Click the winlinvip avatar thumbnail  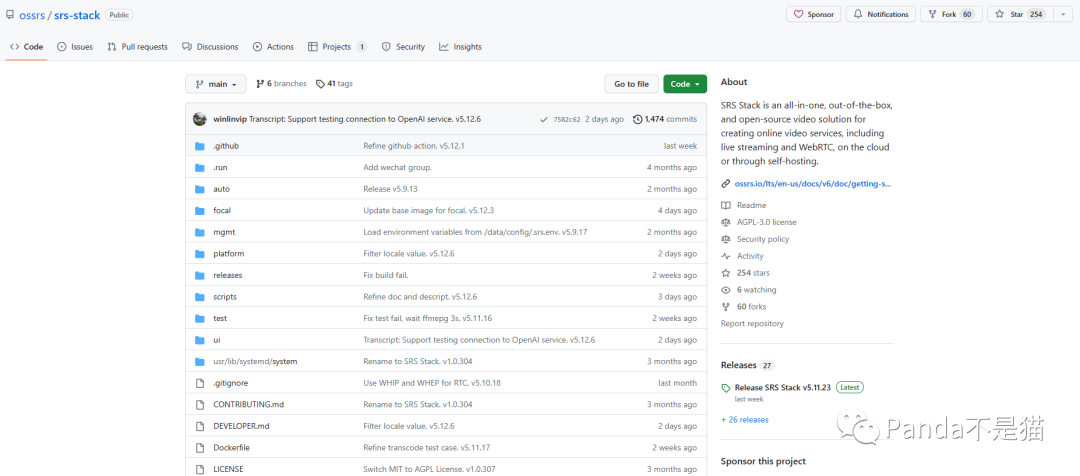pyautogui.click(x=200, y=119)
